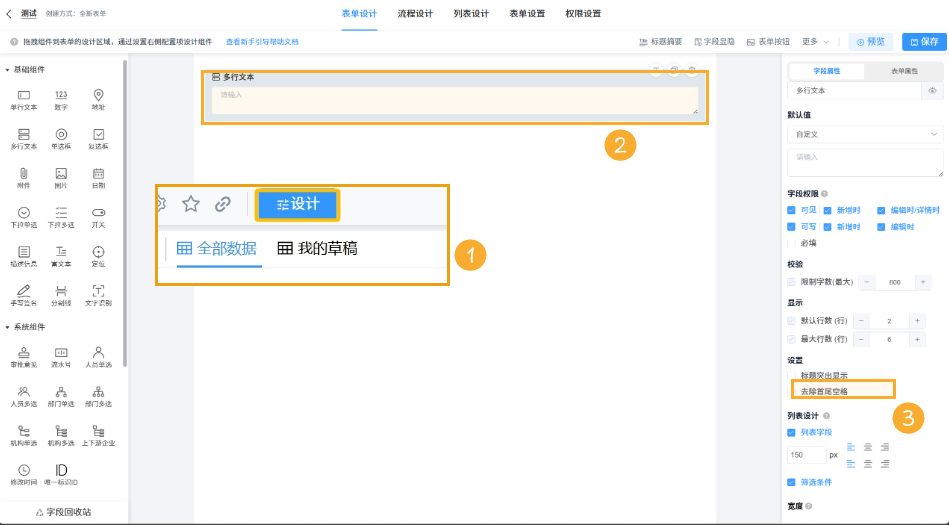This screenshot has width=949, height=525.
Task: Select the 部门多选 multi-department component
Action: coord(99,397)
